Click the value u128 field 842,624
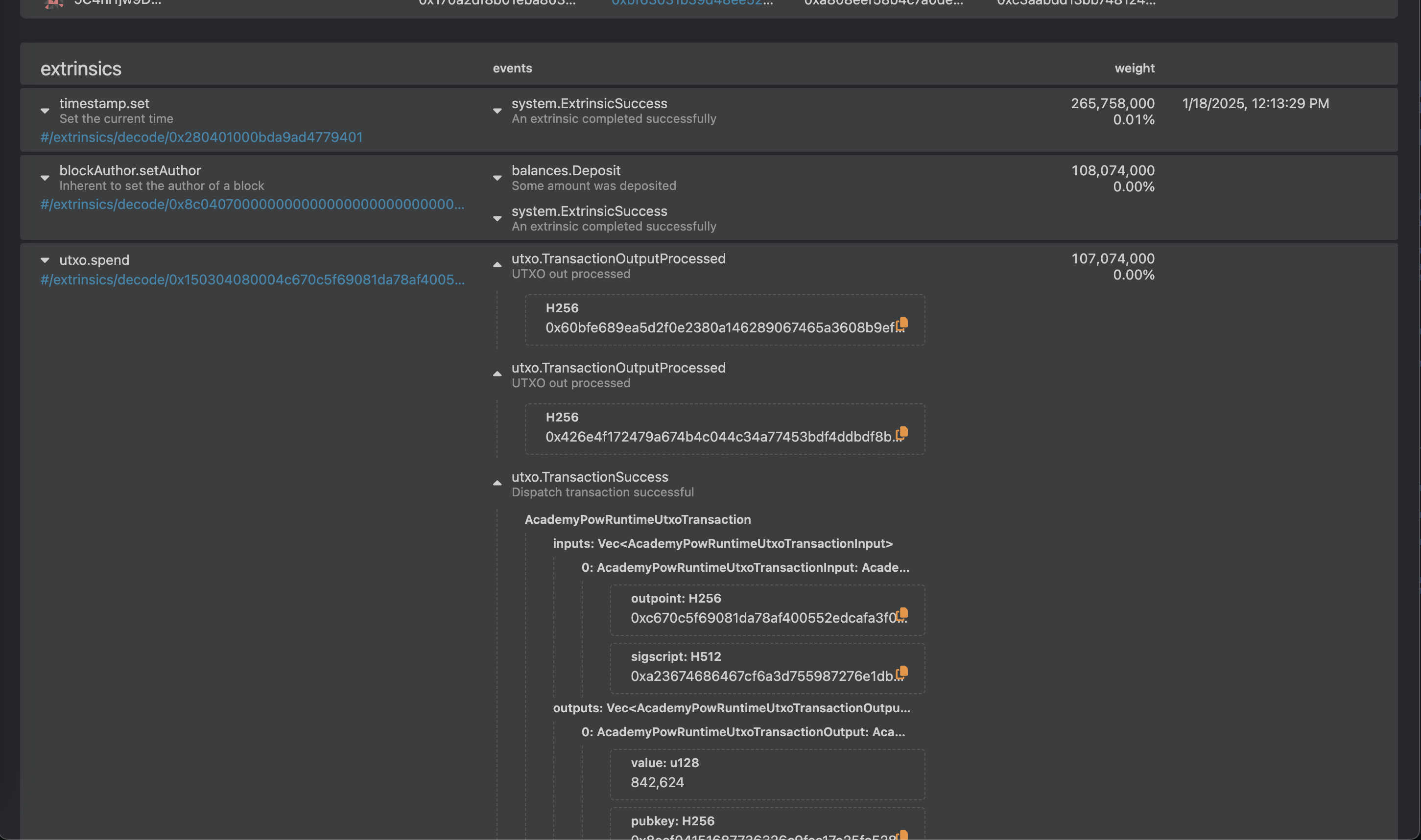The height and width of the screenshot is (840, 1421). 657,782
